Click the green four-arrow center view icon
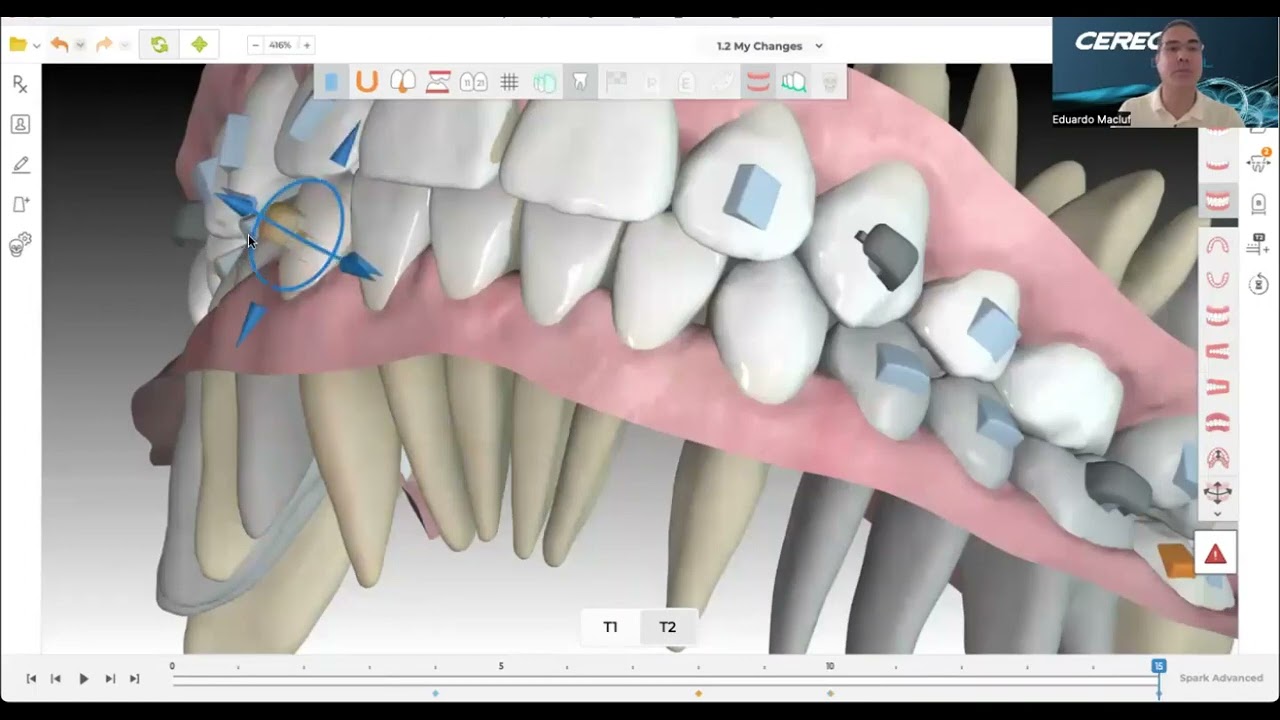Screen dimensions: 1280x720 (199, 45)
